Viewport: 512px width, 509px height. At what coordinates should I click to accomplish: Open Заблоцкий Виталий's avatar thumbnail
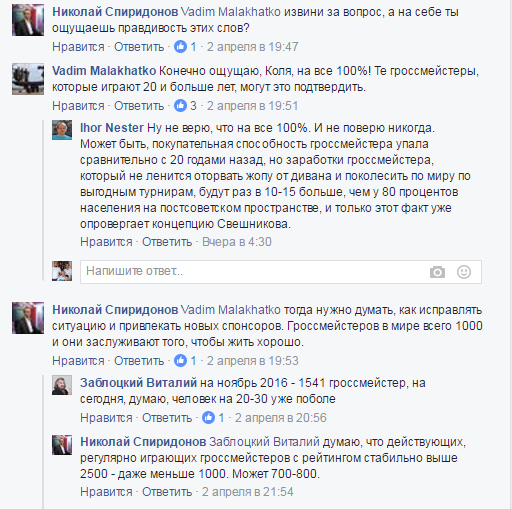click(x=62, y=385)
